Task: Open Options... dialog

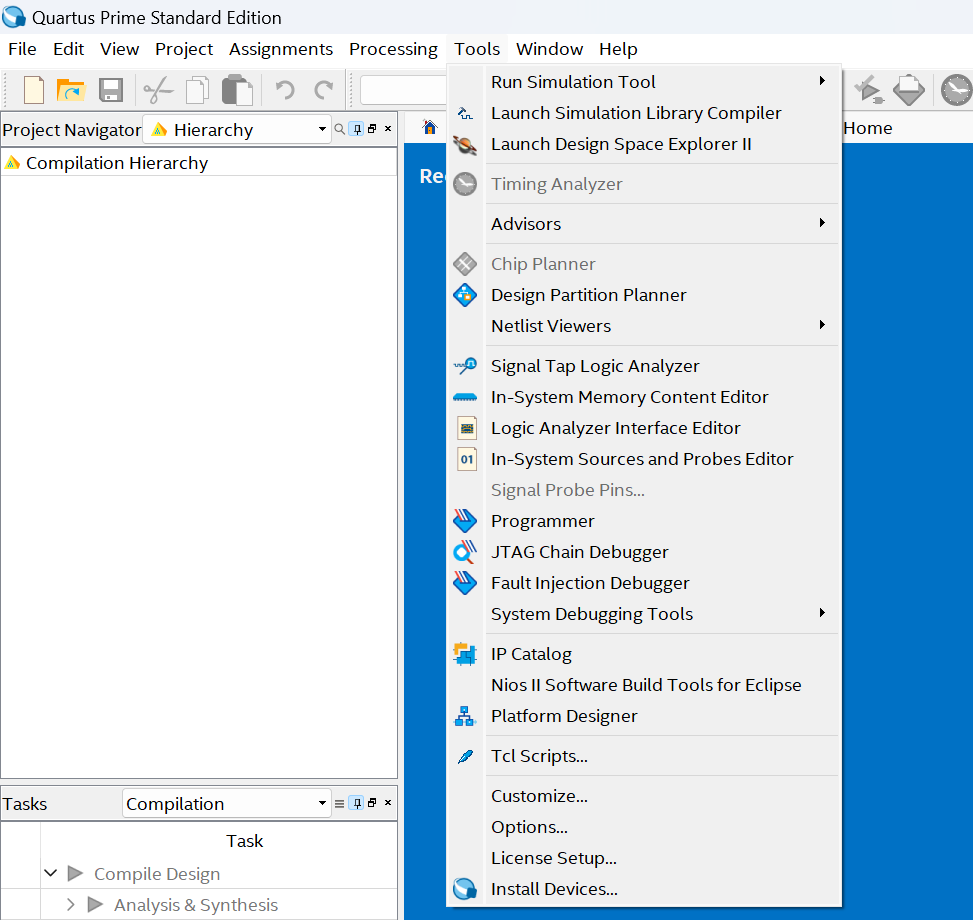Action: [644, 827]
